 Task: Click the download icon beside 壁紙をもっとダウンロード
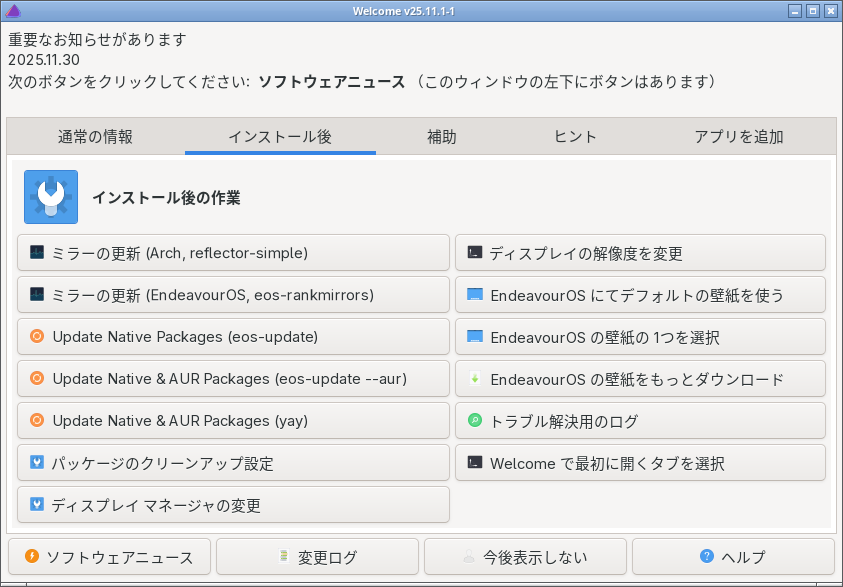[475, 378]
